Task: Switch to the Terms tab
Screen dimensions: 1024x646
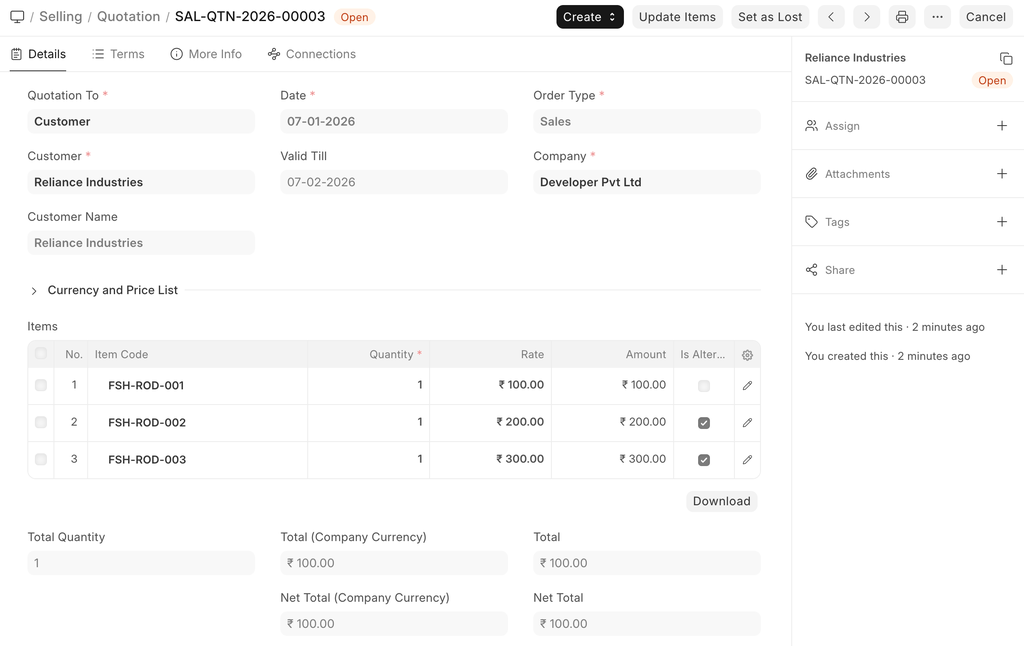Action: [118, 54]
